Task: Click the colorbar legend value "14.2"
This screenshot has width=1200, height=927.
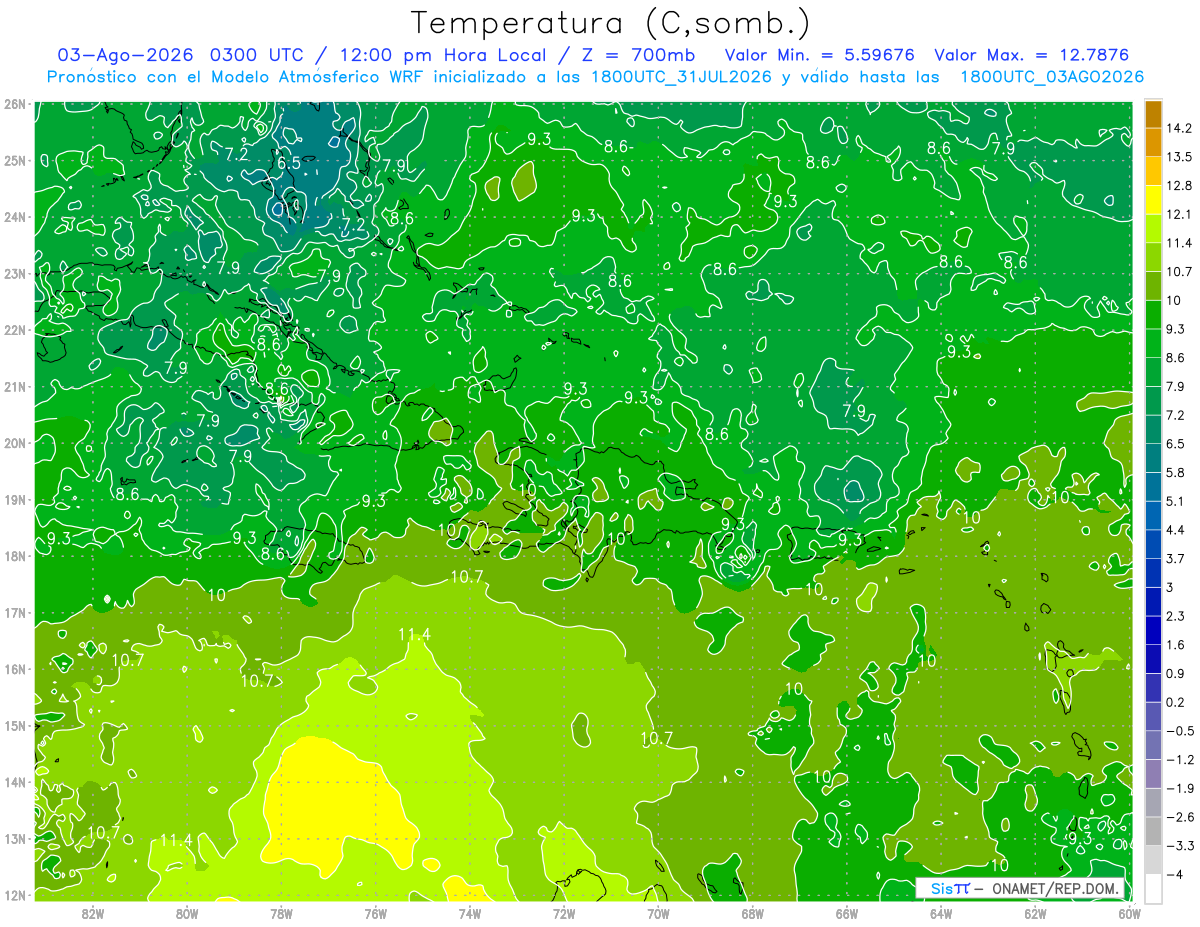Action: pos(1179,128)
